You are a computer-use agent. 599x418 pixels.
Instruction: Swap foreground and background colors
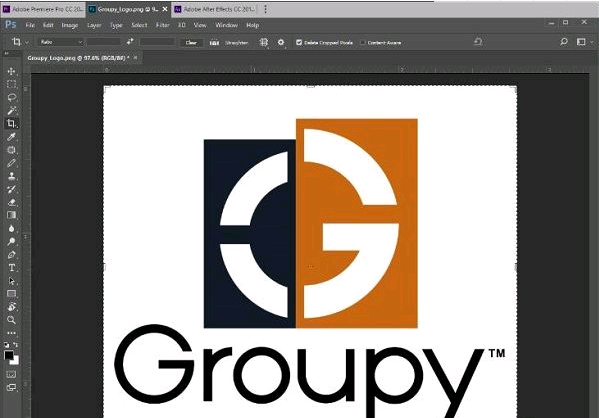16,345
